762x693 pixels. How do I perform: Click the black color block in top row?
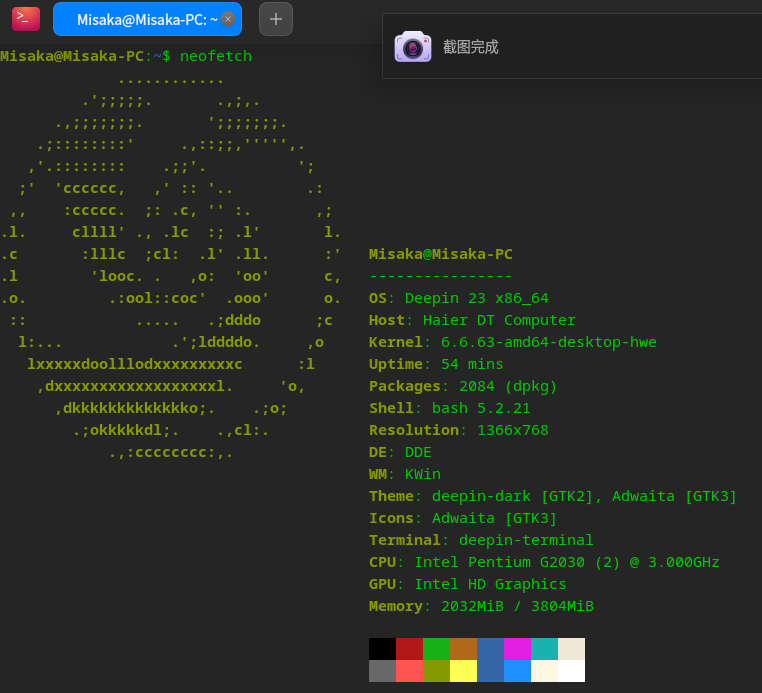click(x=382, y=649)
